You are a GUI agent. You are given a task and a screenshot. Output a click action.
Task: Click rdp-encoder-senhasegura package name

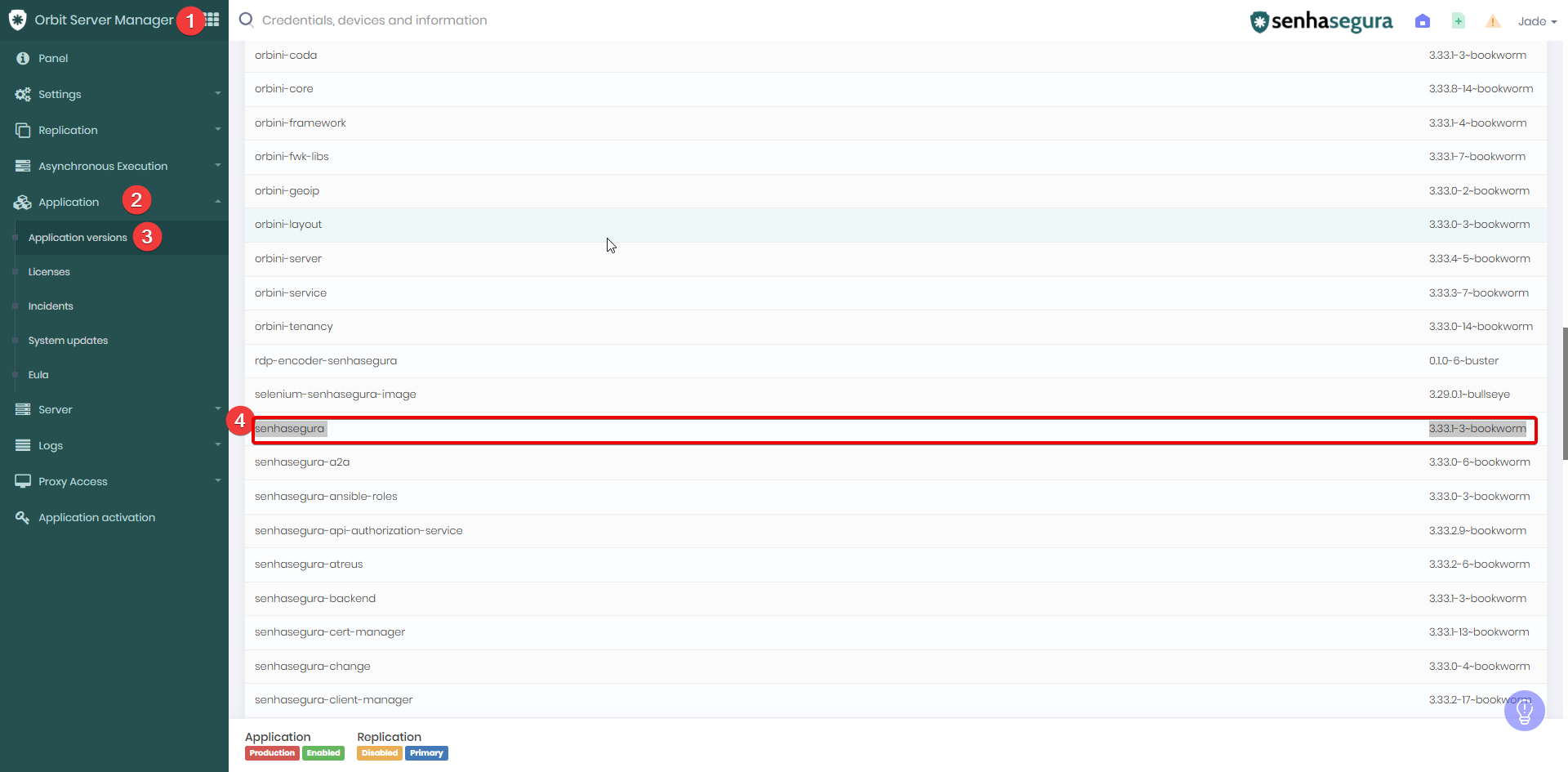pyautogui.click(x=325, y=361)
